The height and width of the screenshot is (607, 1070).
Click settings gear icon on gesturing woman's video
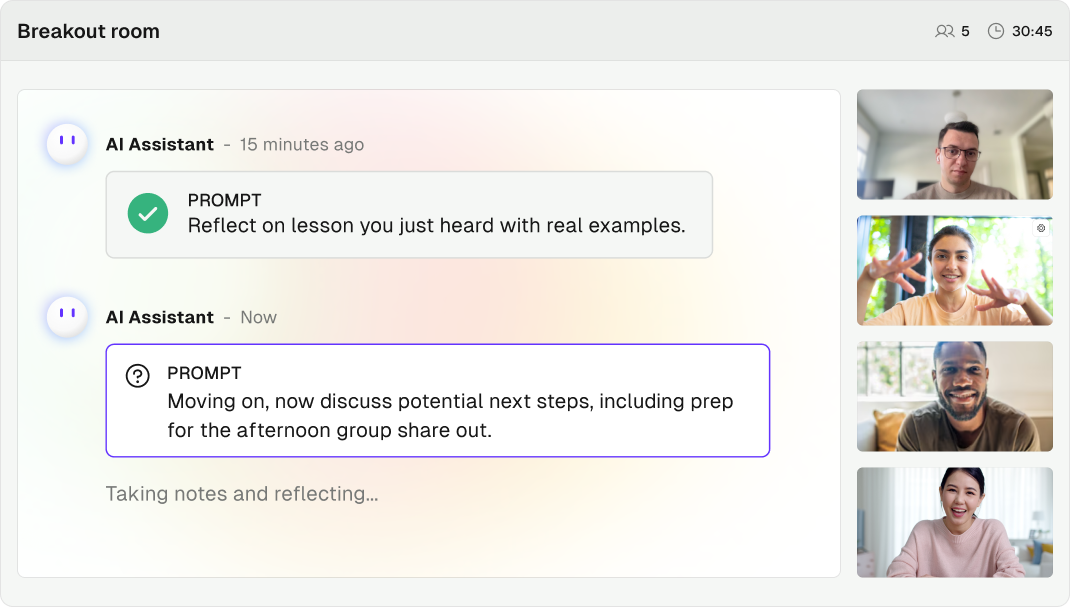[x=1041, y=228]
